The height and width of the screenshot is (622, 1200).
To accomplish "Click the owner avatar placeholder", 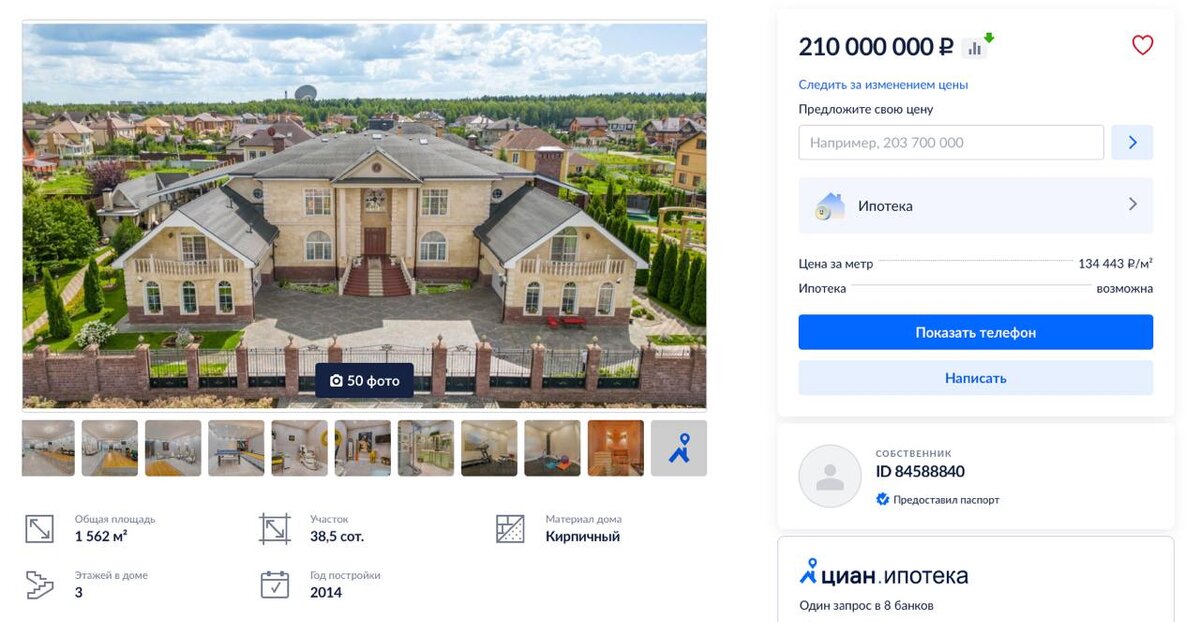I will (830, 476).
